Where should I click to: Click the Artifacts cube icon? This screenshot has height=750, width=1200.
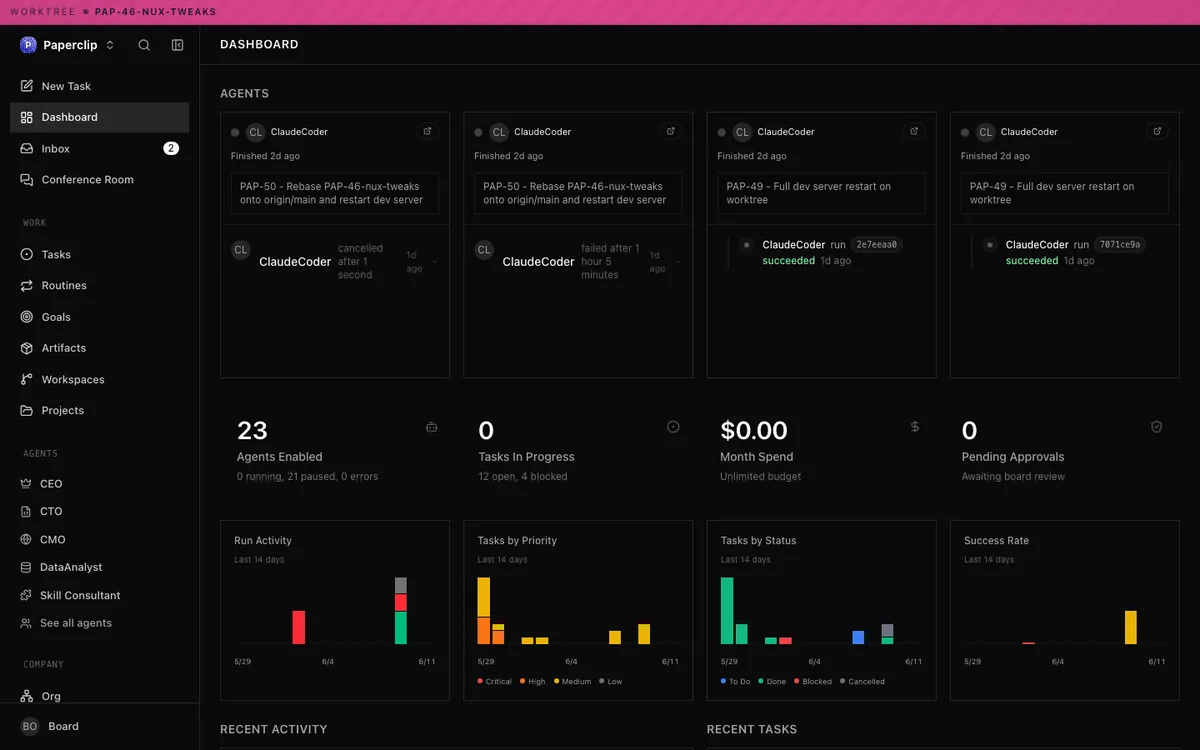click(27, 348)
